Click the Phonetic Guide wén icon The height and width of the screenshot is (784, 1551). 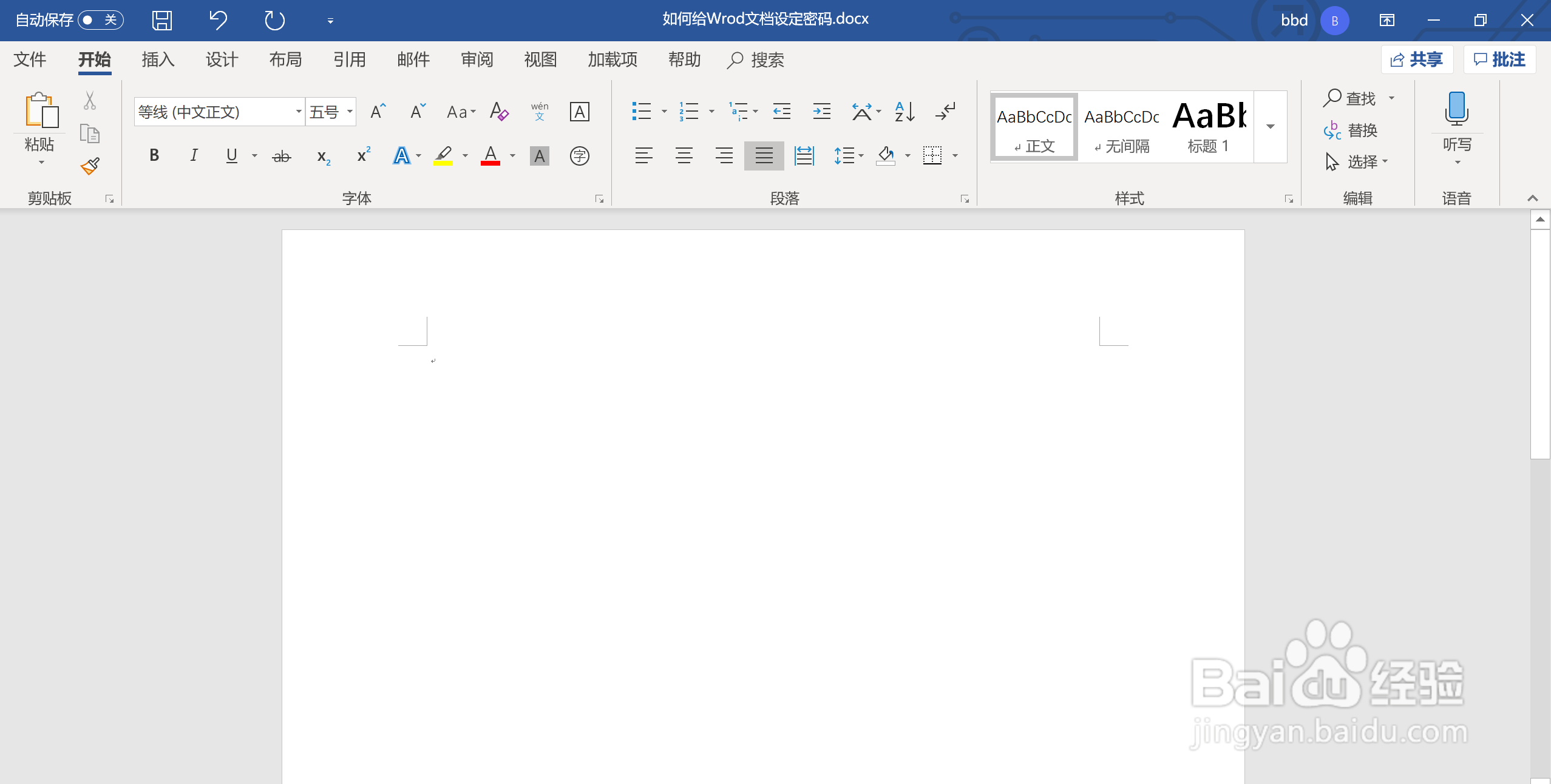click(539, 112)
